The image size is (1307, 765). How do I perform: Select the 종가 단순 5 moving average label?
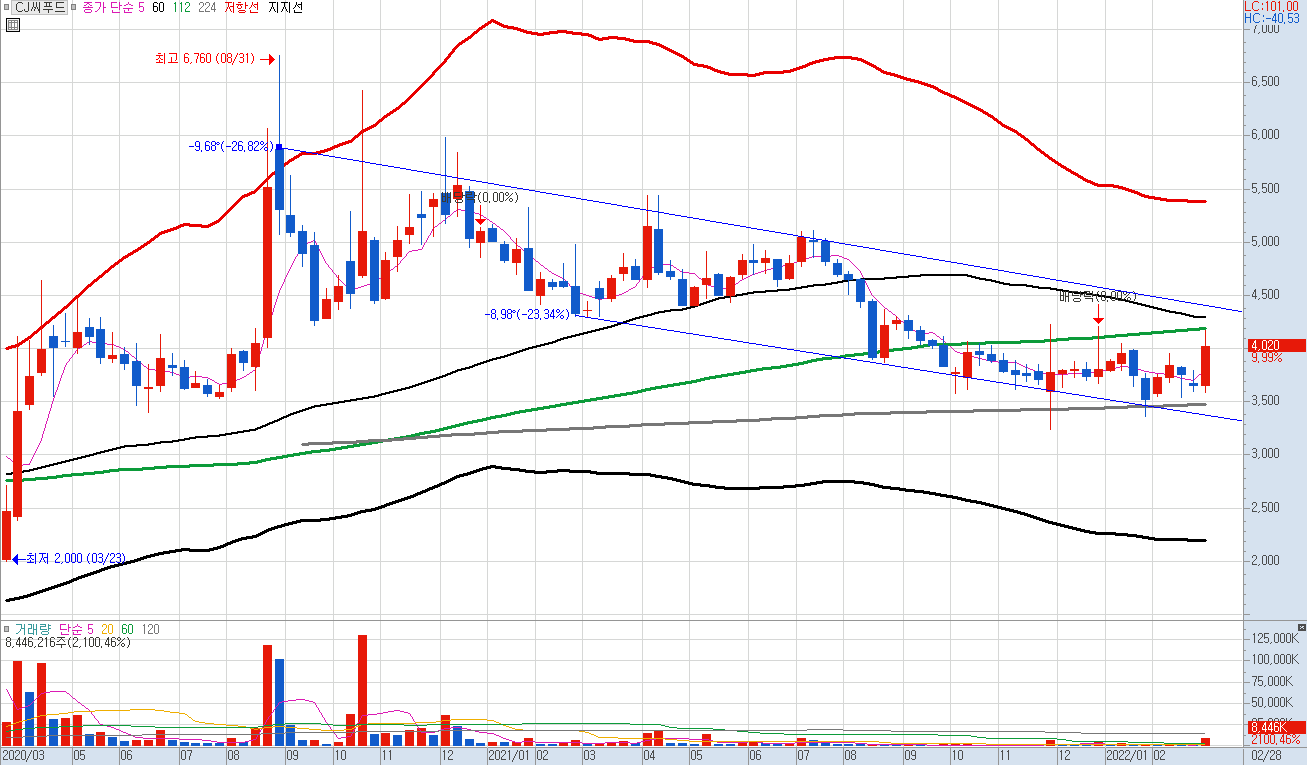[113, 7]
